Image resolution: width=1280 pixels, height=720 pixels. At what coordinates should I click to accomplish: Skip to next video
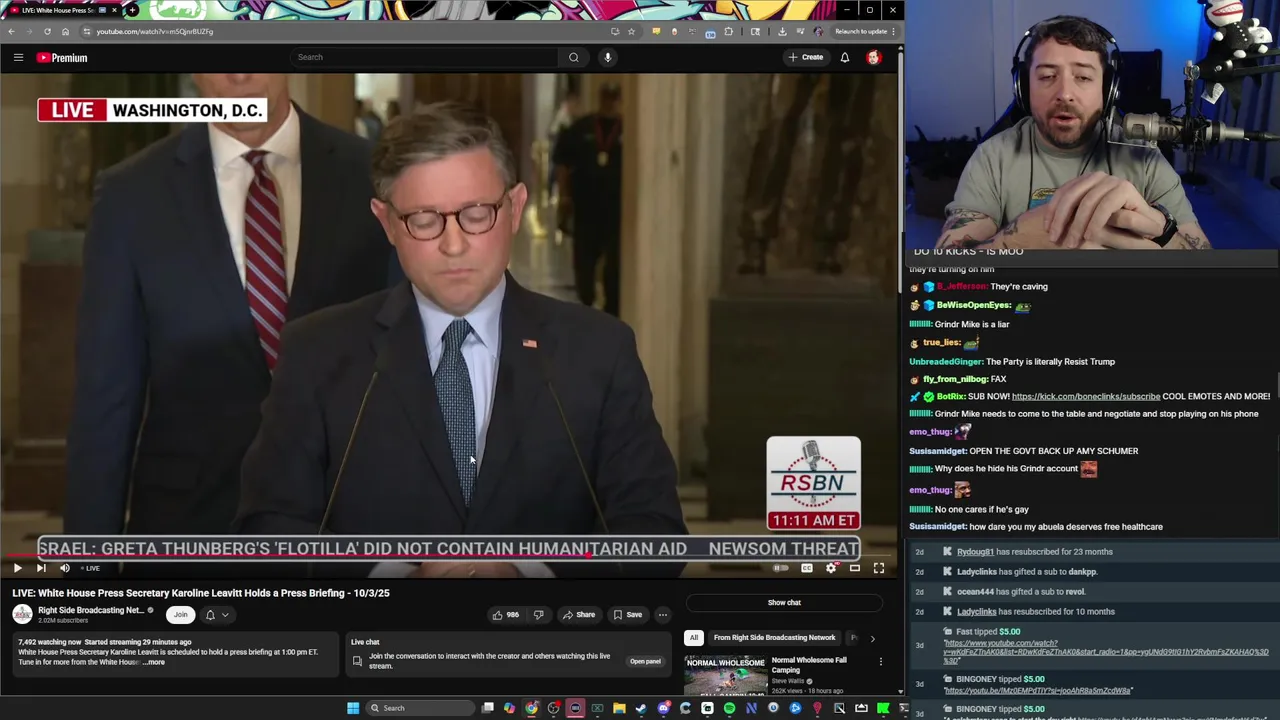click(x=41, y=568)
